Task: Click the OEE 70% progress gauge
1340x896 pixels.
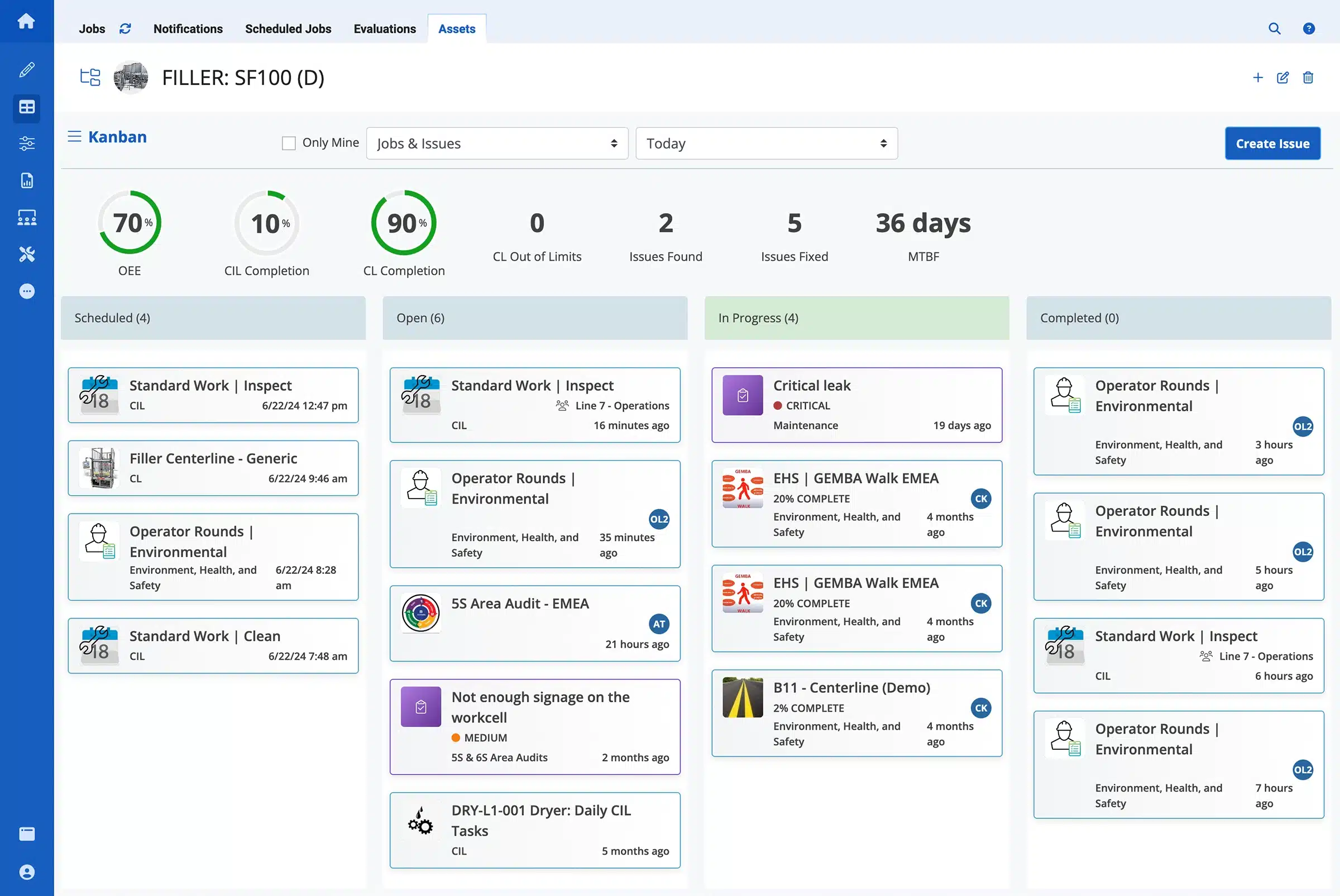Action: tap(130, 223)
